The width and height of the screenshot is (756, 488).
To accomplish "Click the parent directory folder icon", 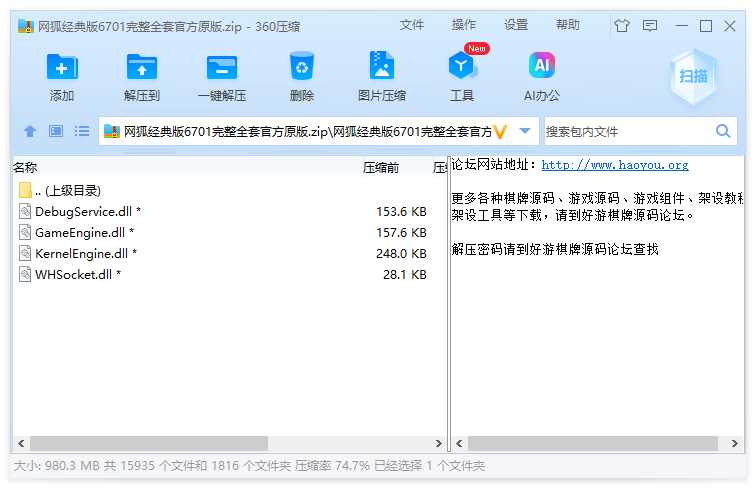I will [25, 190].
